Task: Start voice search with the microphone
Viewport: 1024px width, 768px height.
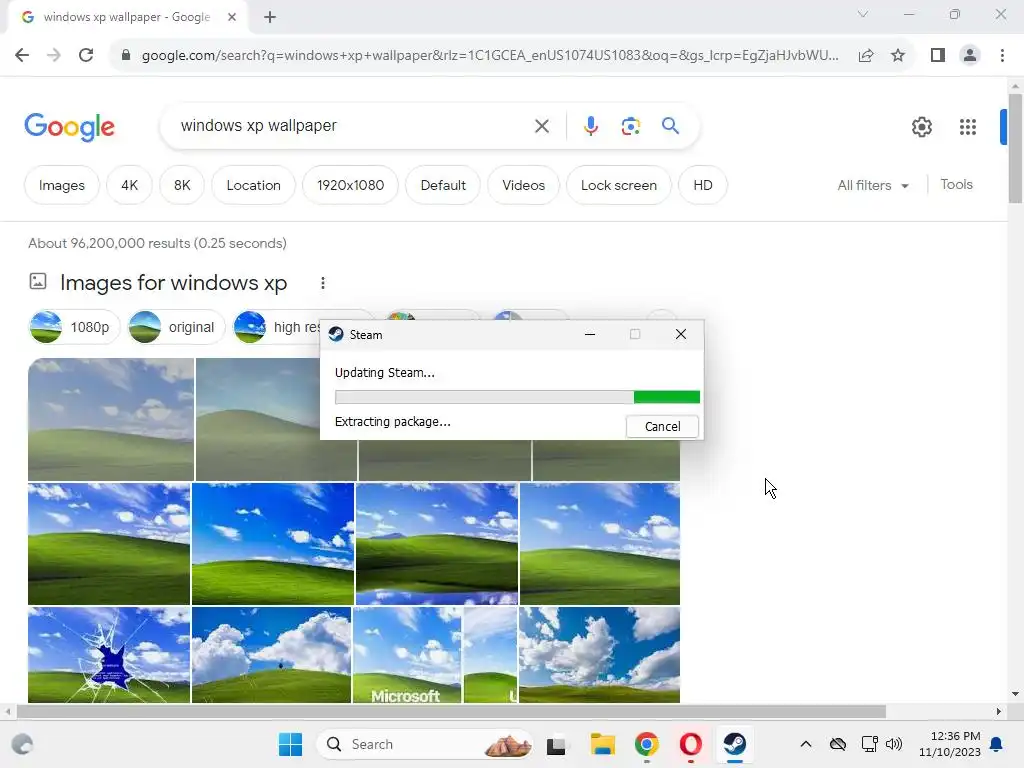Action: pyautogui.click(x=590, y=126)
